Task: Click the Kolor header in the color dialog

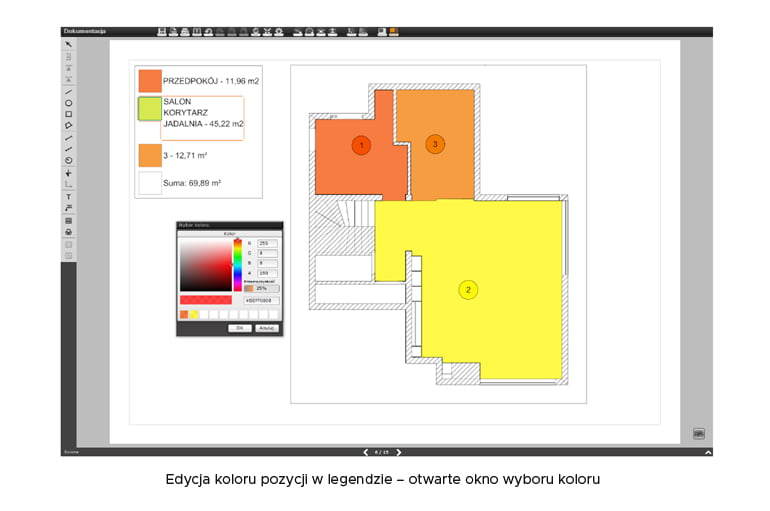Action: point(229,234)
